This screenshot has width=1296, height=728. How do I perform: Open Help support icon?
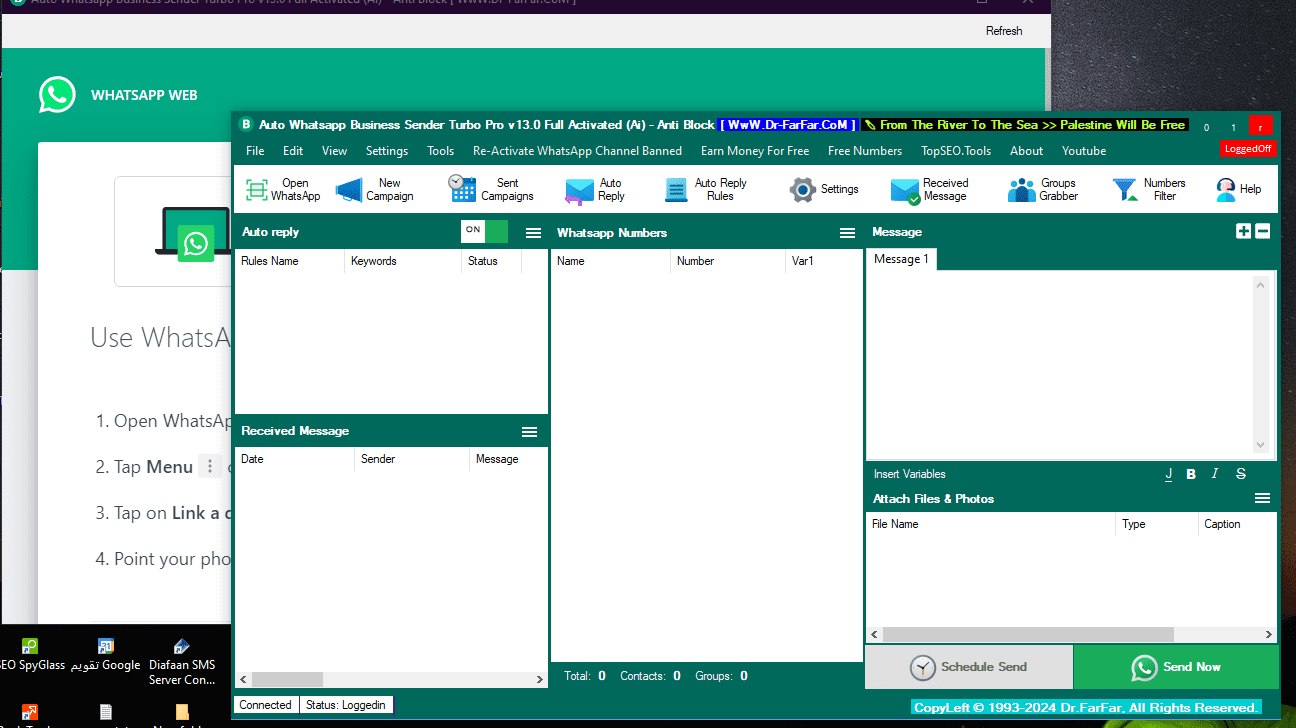click(x=1225, y=189)
